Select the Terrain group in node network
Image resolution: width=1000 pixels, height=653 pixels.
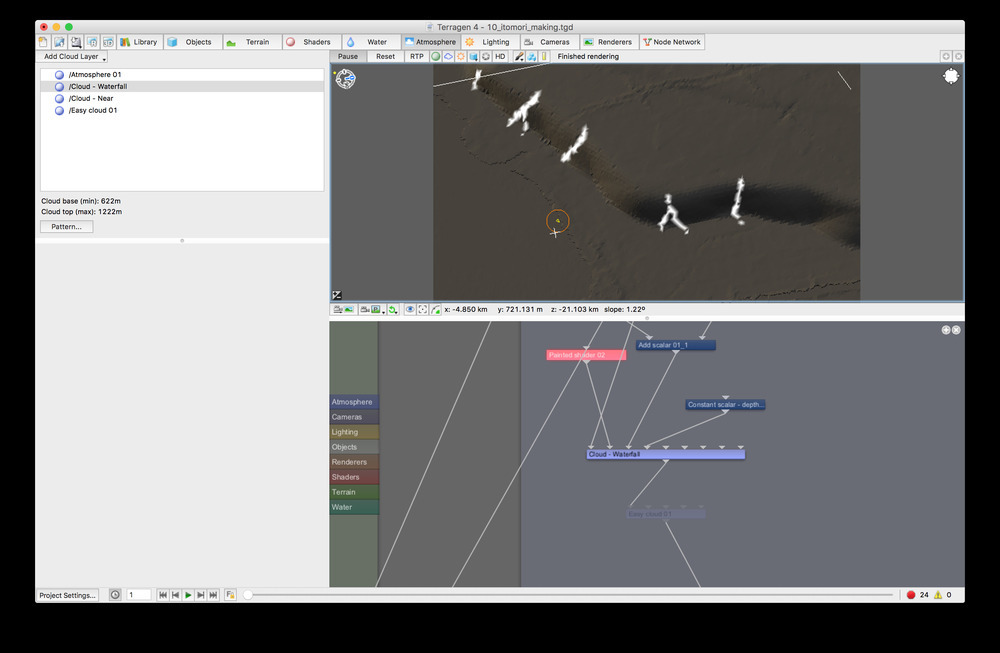354,492
